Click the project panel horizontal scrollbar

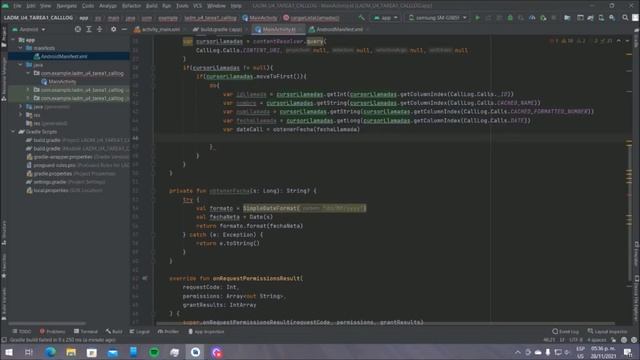(x=47, y=323)
